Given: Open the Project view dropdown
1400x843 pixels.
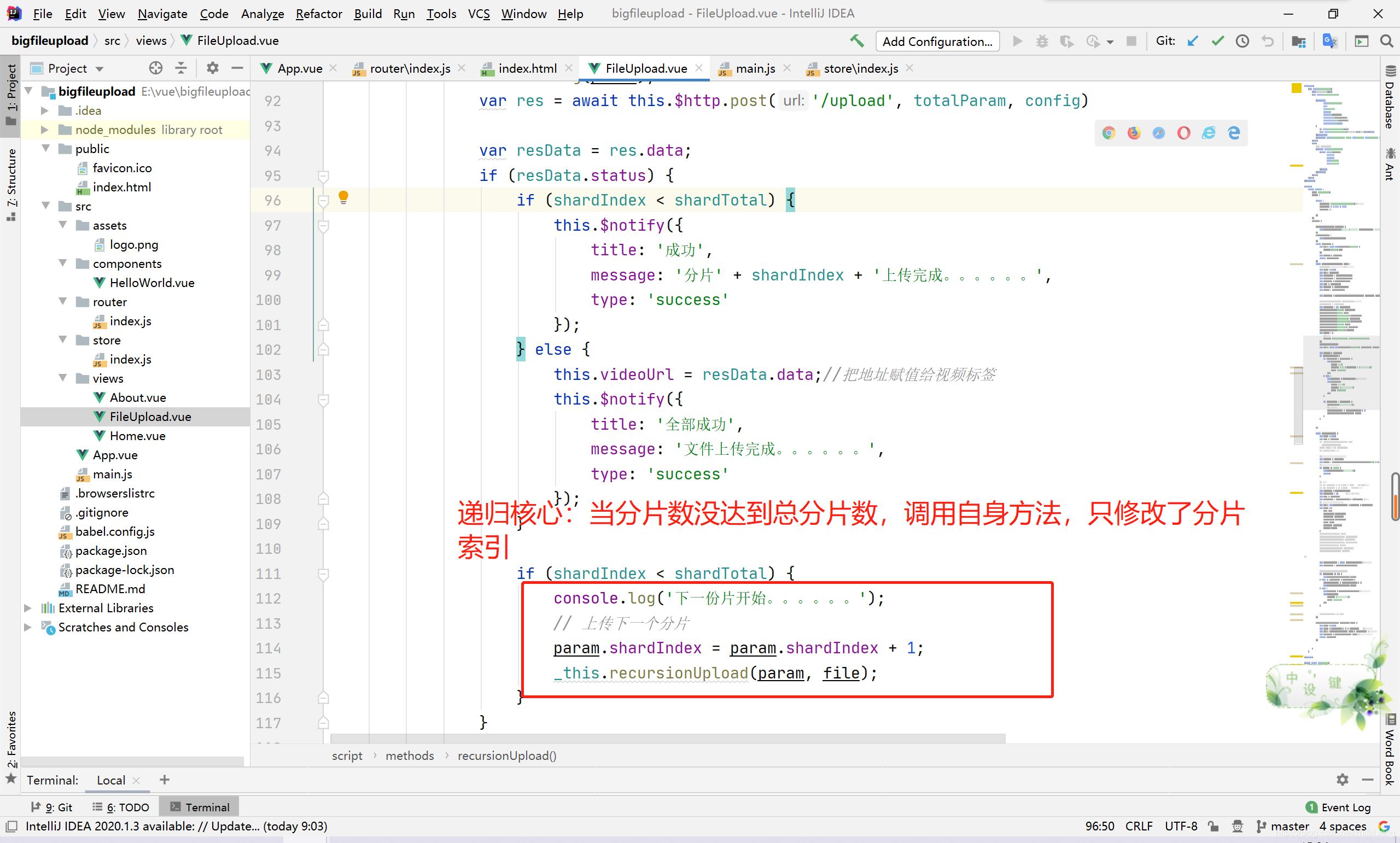Looking at the screenshot, I should (x=100, y=69).
